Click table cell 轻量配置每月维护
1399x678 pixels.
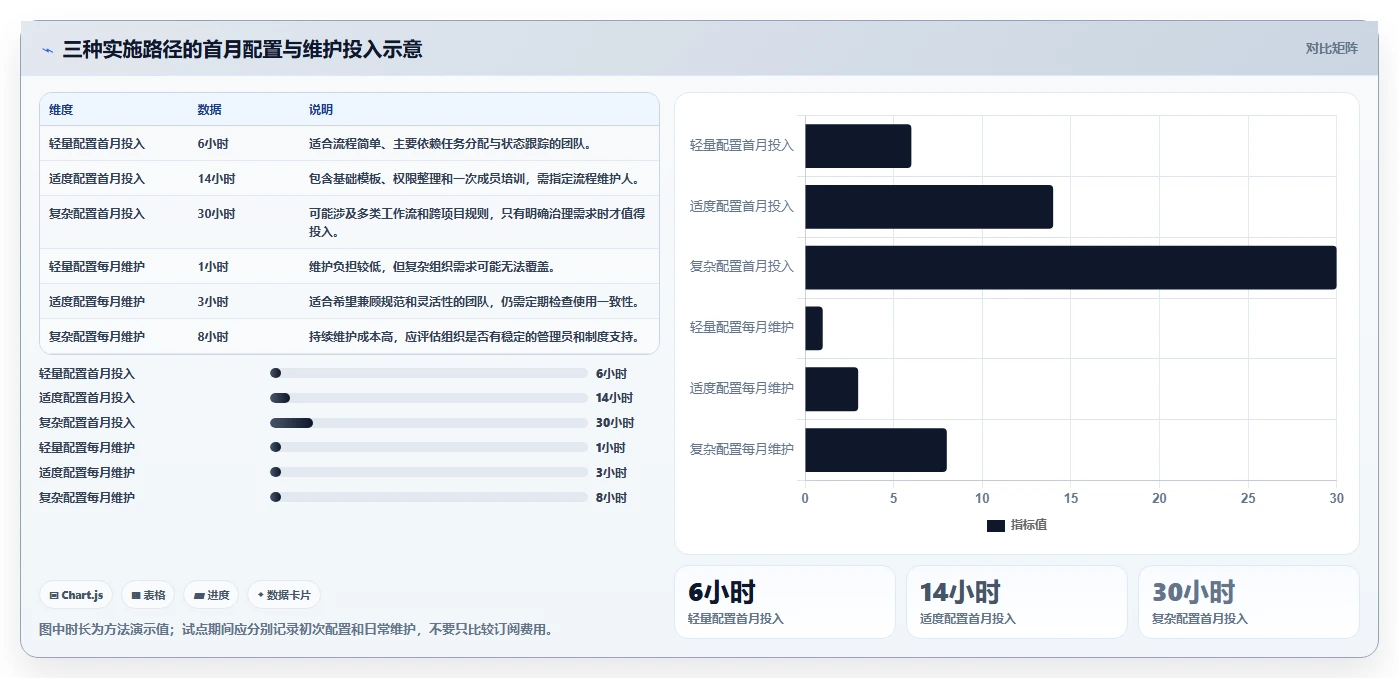click(x=97, y=267)
